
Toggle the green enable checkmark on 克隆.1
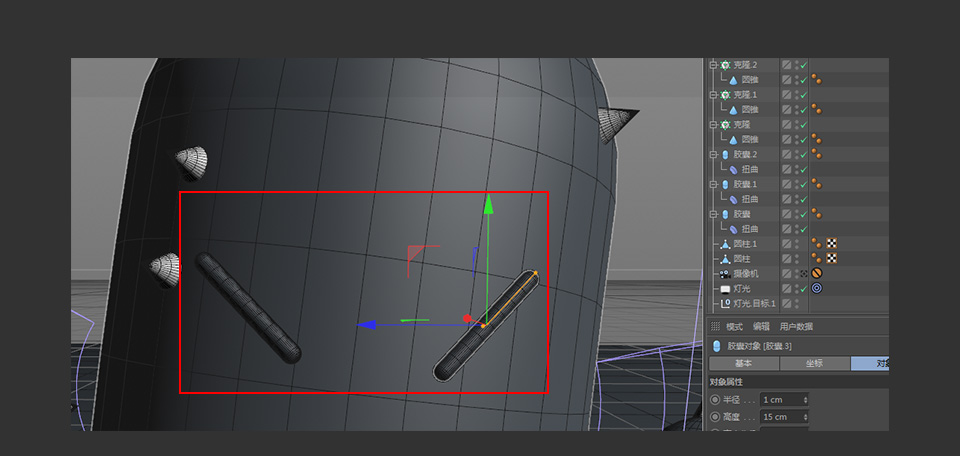pos(804,94)
